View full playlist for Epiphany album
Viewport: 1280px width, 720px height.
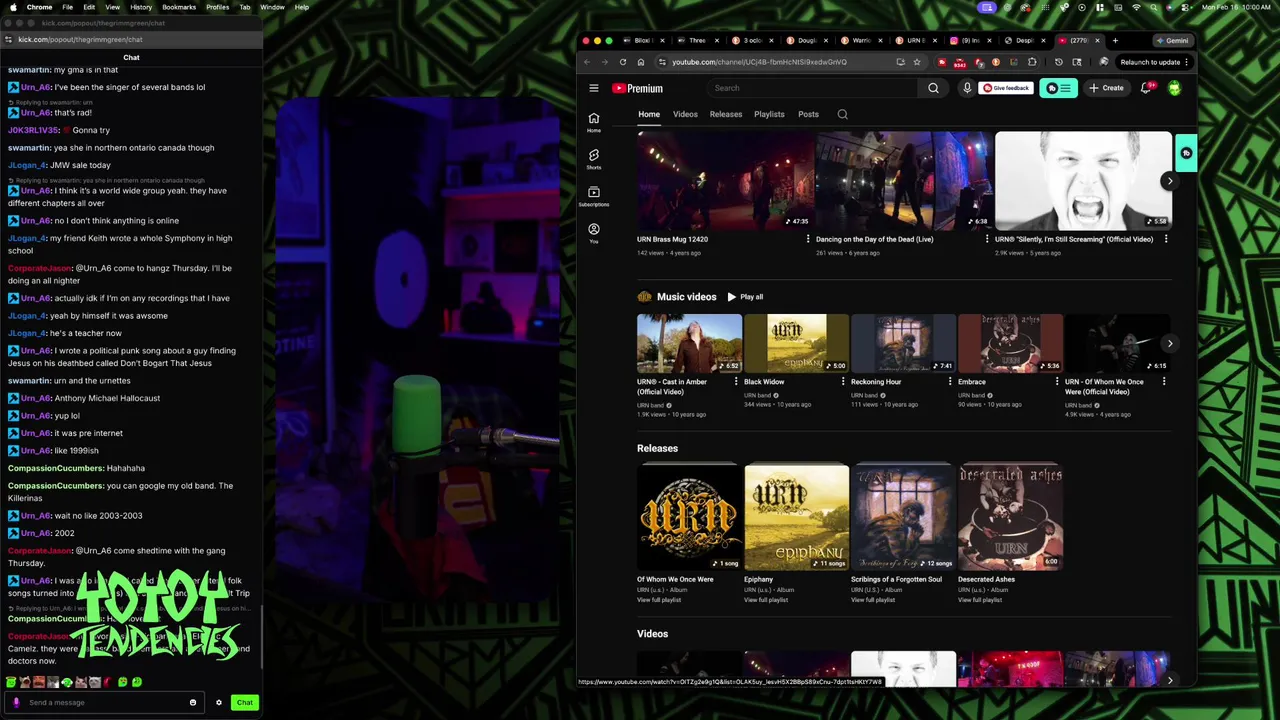point(766,600)
